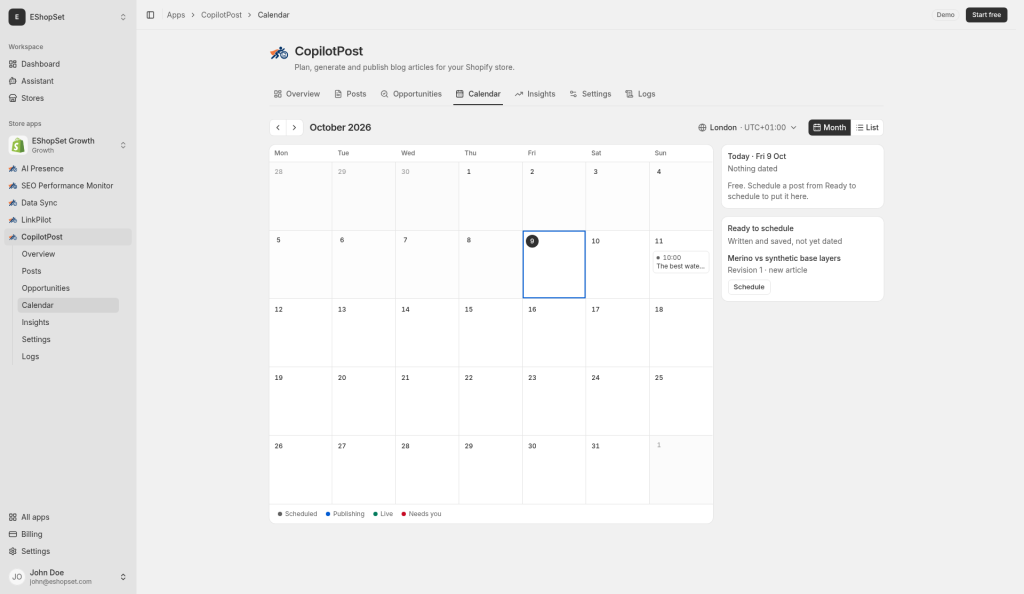Click the Publishing legend label

click(x=349, y=514)
